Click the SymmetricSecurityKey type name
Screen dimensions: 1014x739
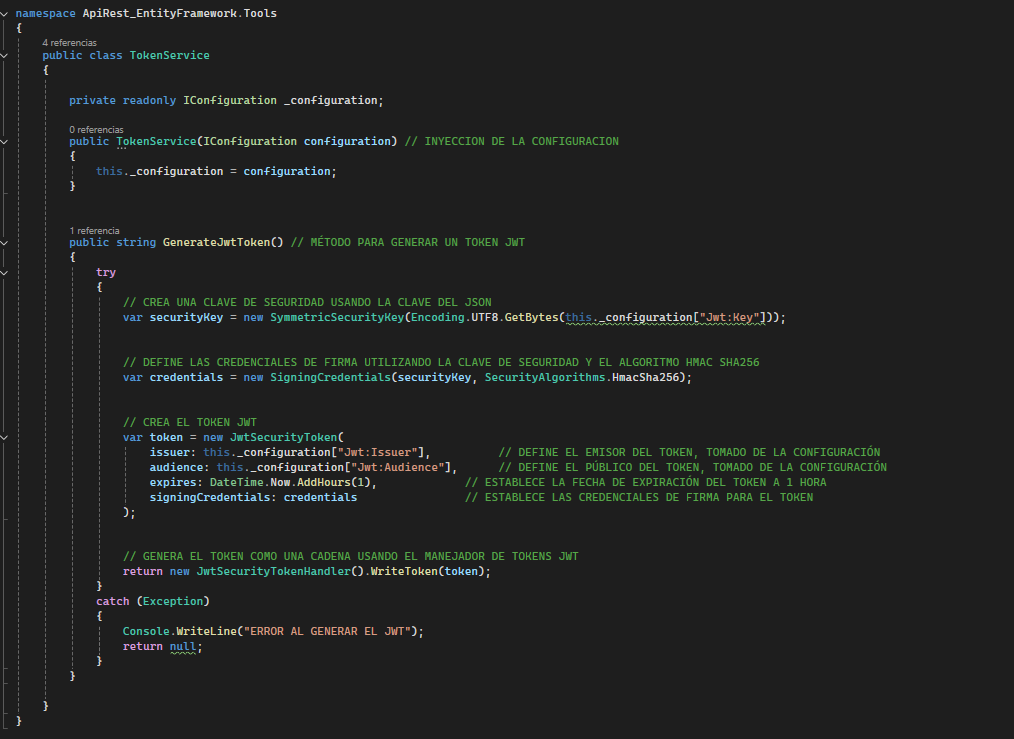pos(337,317)
